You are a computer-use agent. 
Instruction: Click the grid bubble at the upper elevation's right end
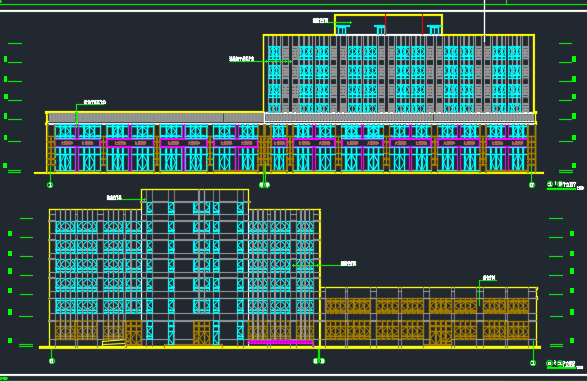tap(532, 185)
